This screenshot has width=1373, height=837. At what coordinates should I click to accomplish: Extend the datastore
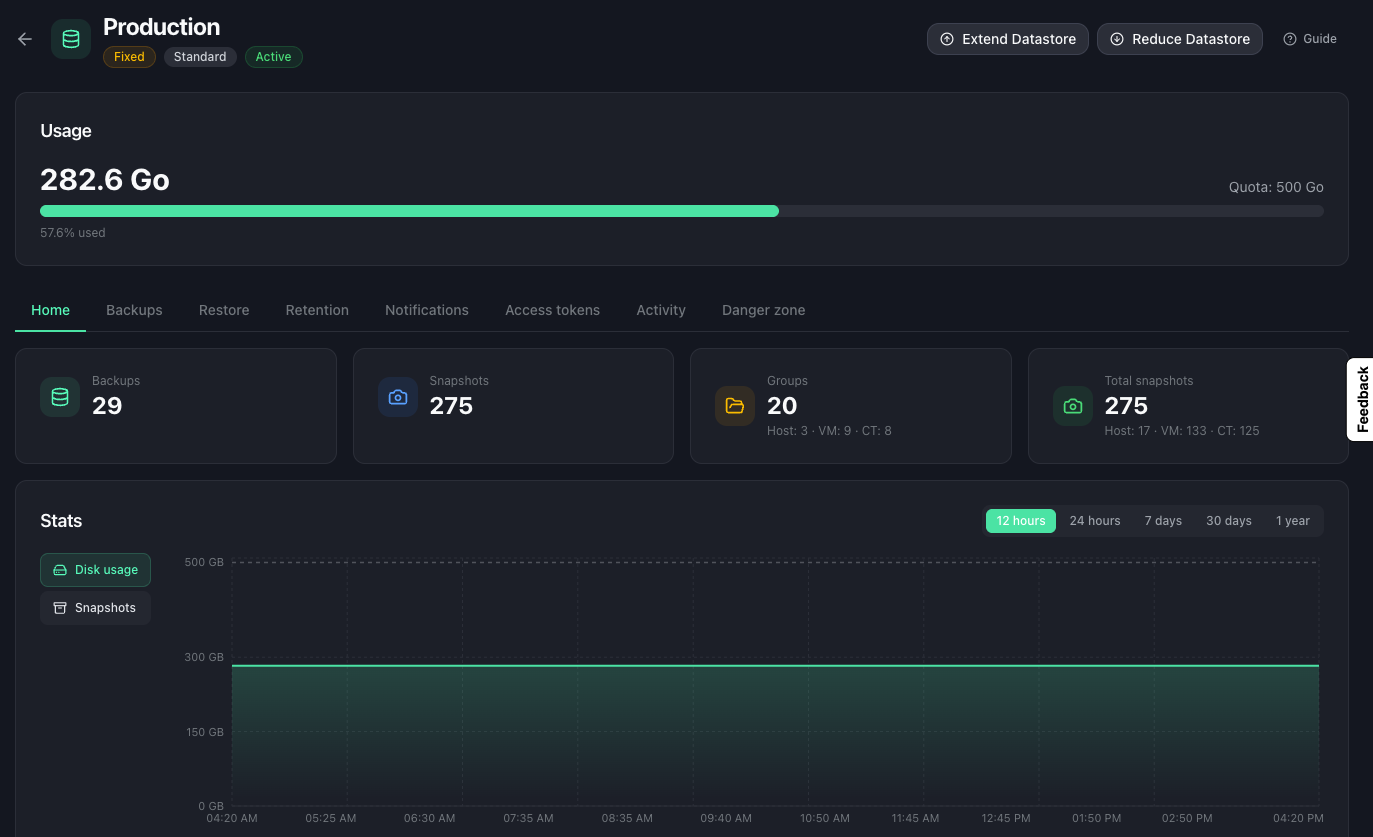pos(1008,39)
